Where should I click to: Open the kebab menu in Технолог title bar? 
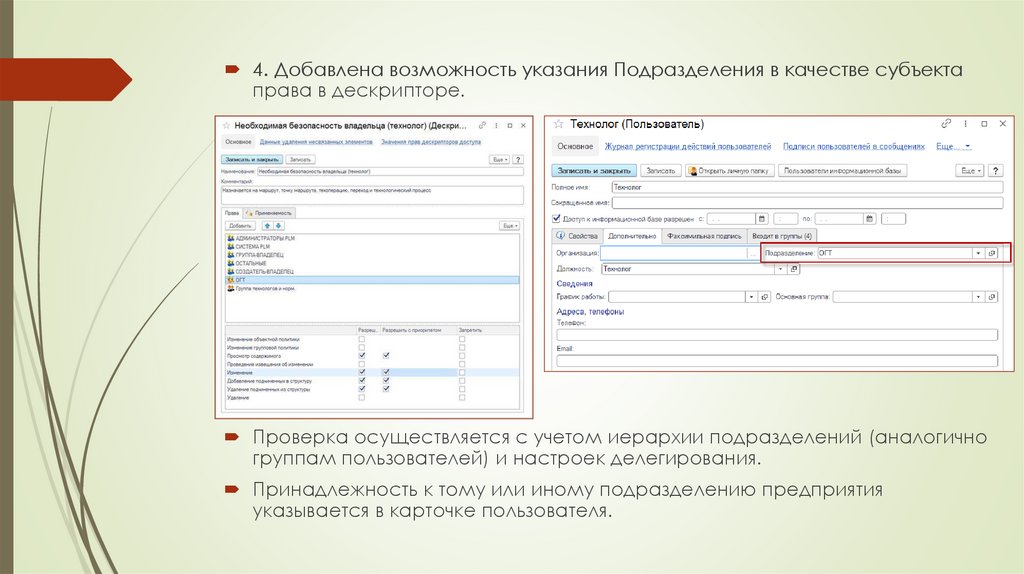[966, 124]
